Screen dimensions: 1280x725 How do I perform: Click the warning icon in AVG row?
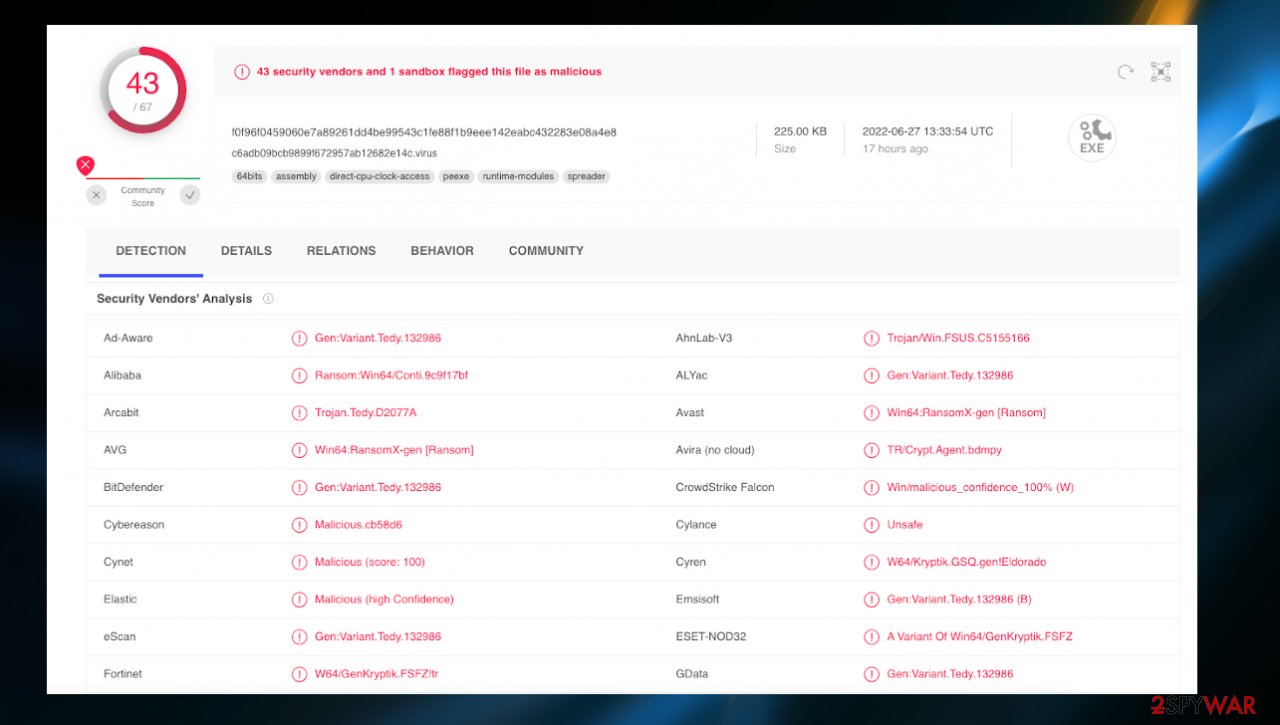299,450
